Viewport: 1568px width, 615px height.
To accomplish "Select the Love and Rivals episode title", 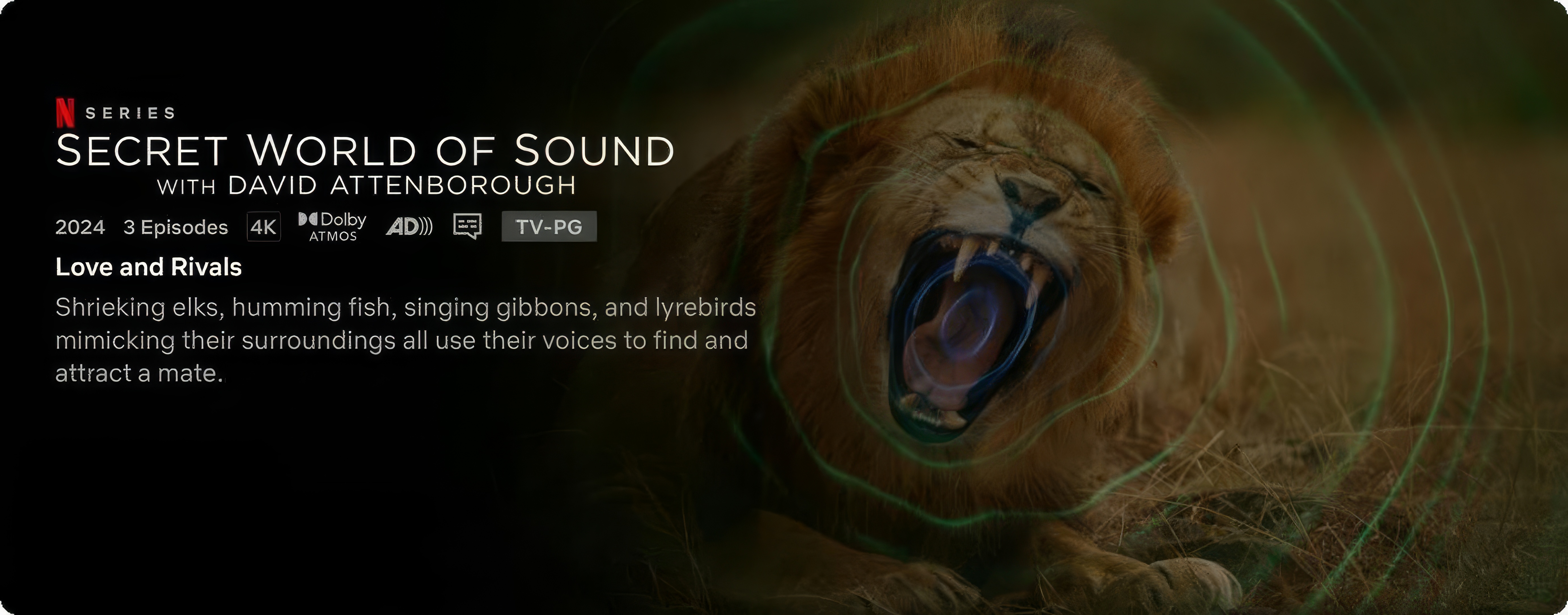I will [x=149, y=267].
